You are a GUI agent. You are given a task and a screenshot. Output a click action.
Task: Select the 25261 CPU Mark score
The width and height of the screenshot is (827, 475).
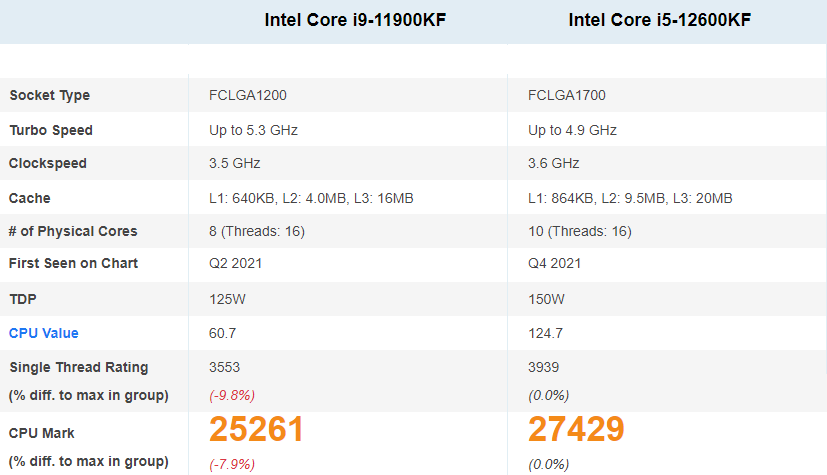coord(256,429)
